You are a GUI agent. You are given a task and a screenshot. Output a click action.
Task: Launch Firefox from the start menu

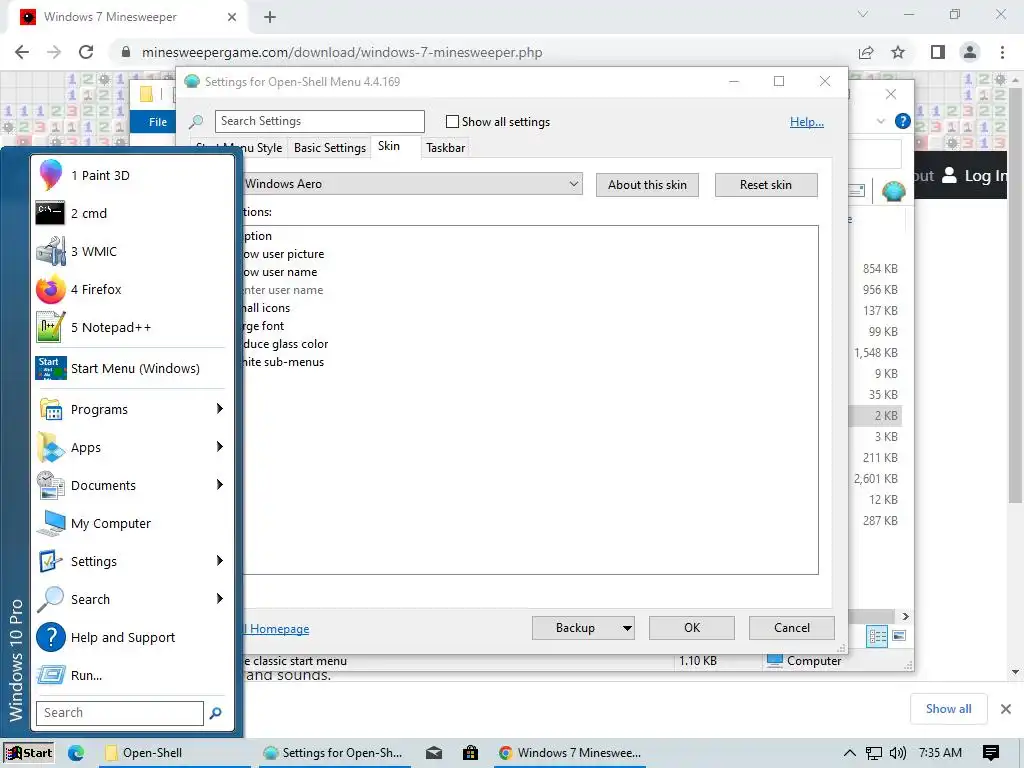[131, 289]
